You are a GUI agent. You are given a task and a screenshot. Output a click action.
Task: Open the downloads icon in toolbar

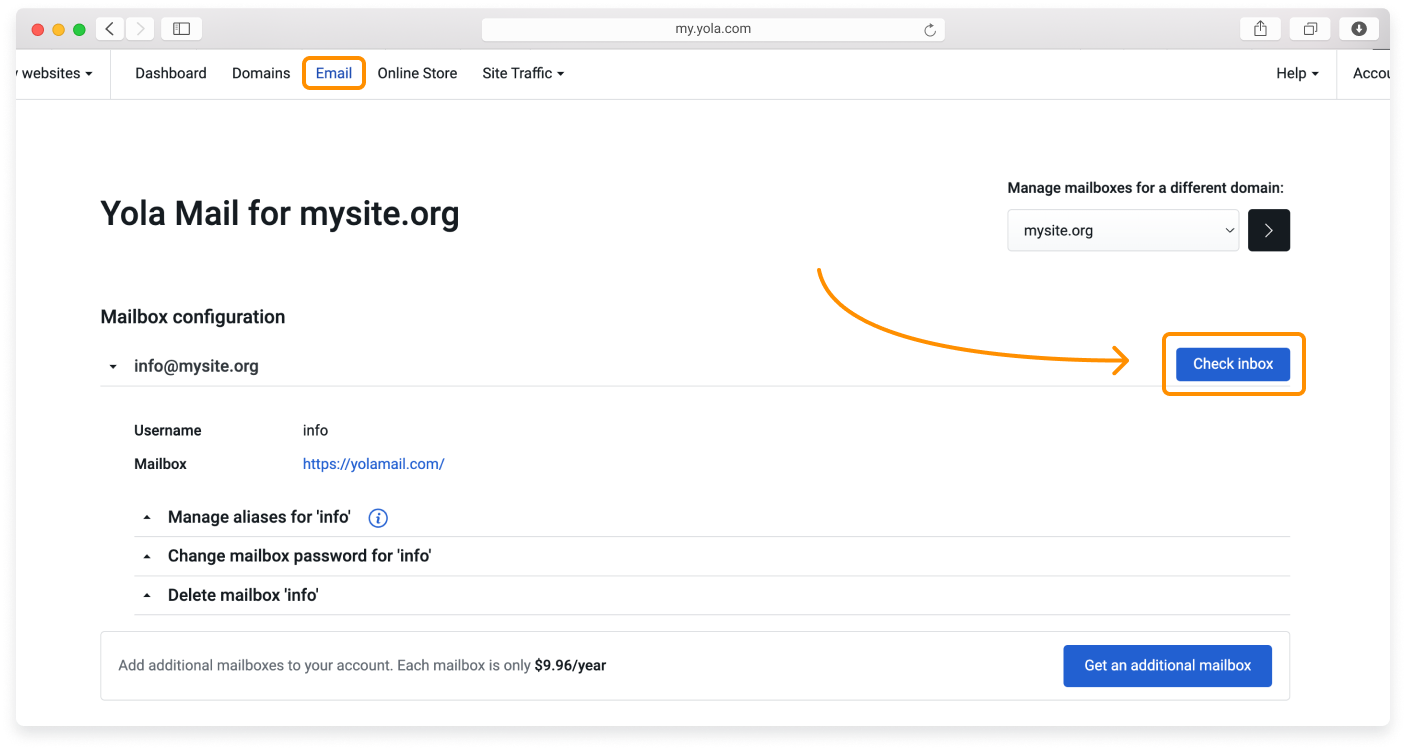[1358, 29]
